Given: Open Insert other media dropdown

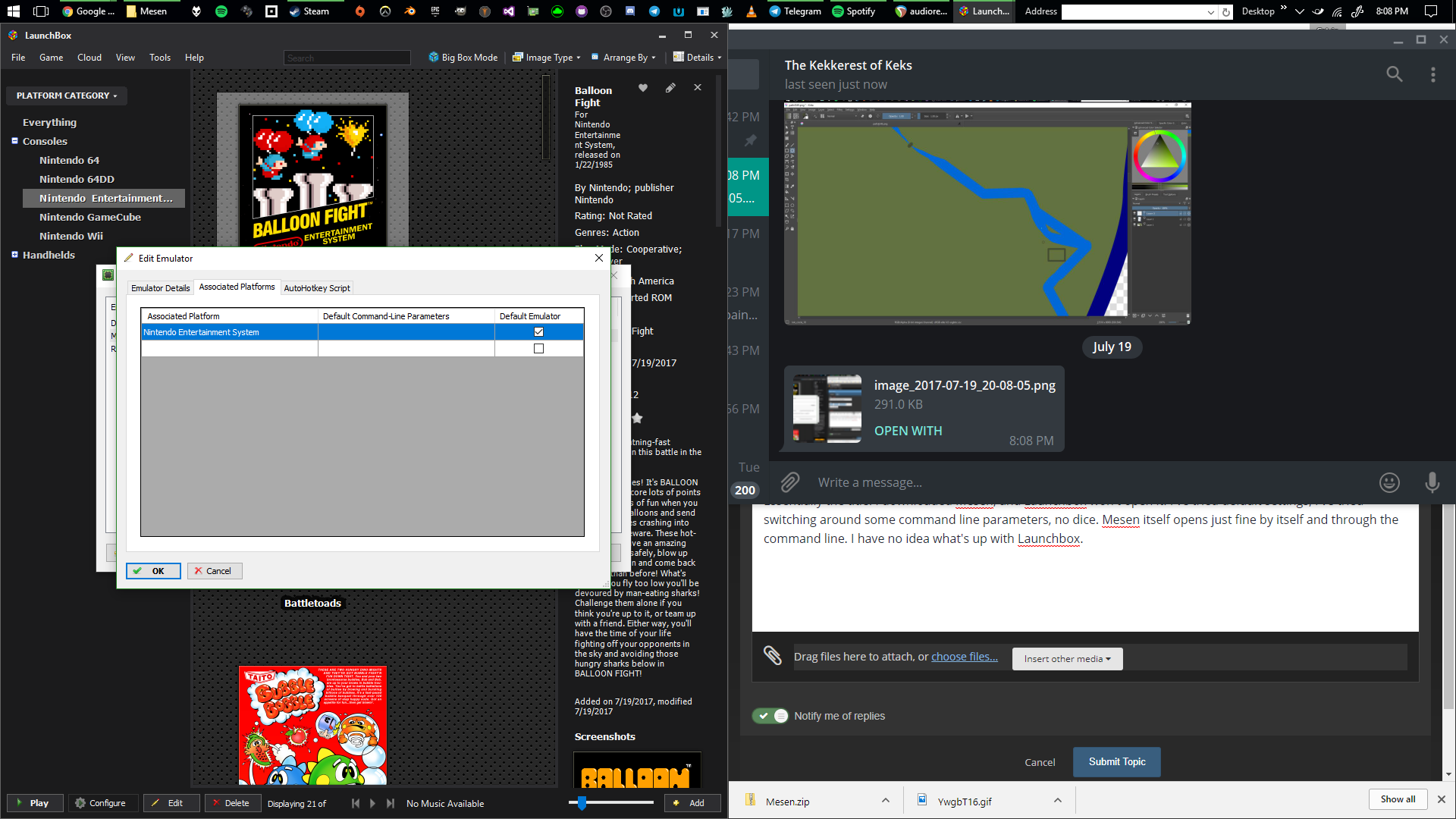Looking at the screenshot, I should click(x=1067, y=659).
